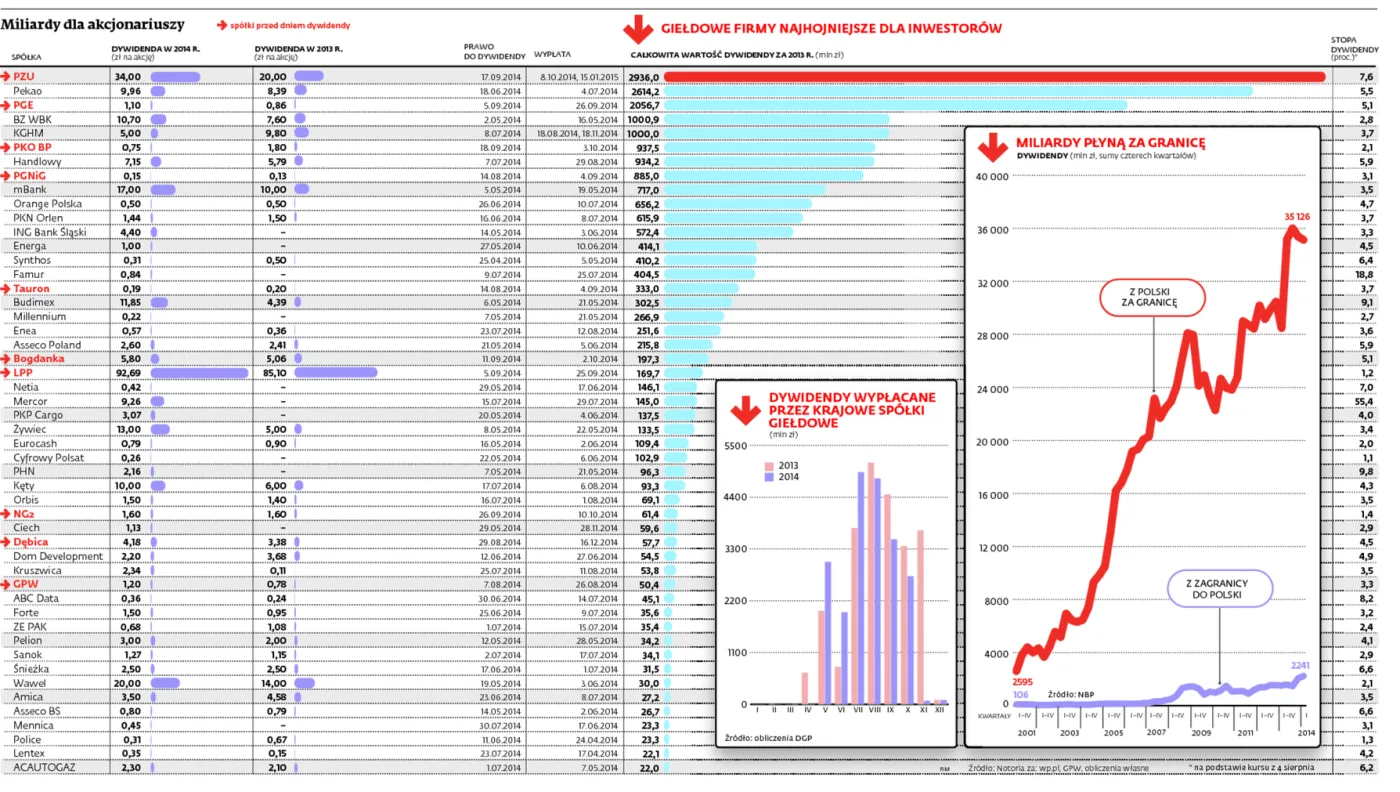The width and height of the screenshot is (1400, 792).
Task: Click the red arrow beside Bogdanka
Action: (6, 358)
